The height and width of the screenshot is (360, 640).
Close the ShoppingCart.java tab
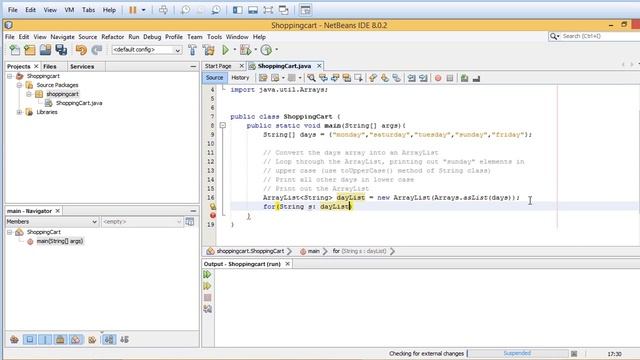coord(319,66)
